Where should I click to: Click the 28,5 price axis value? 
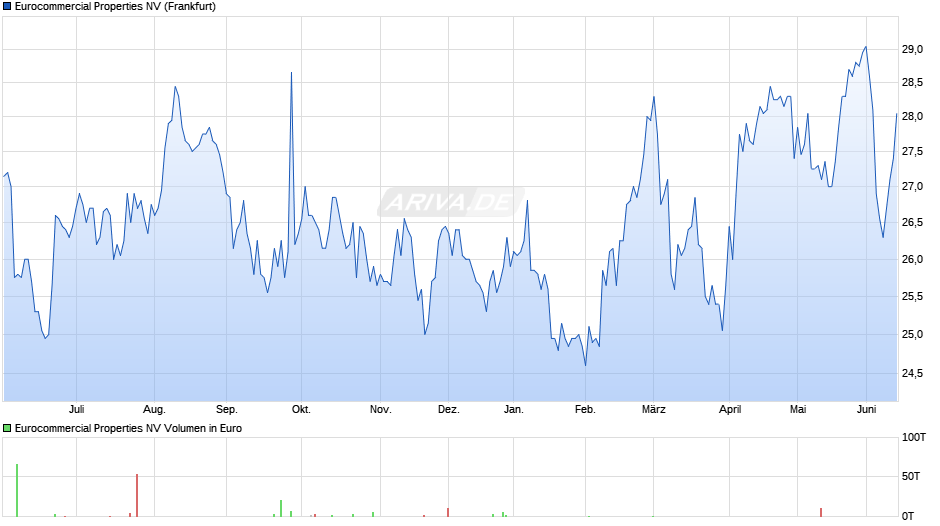point(912,82)
